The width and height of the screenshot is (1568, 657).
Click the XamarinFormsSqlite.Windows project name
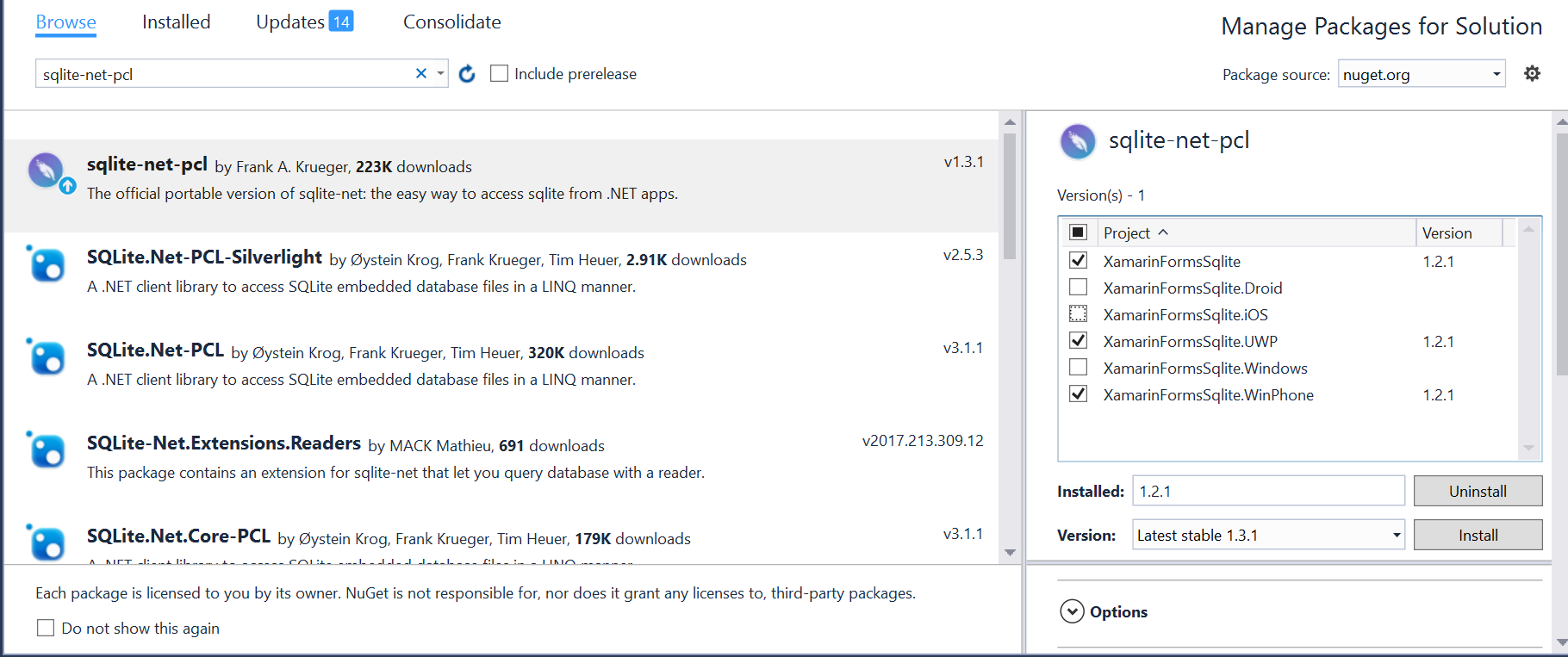pos(1205,368)
